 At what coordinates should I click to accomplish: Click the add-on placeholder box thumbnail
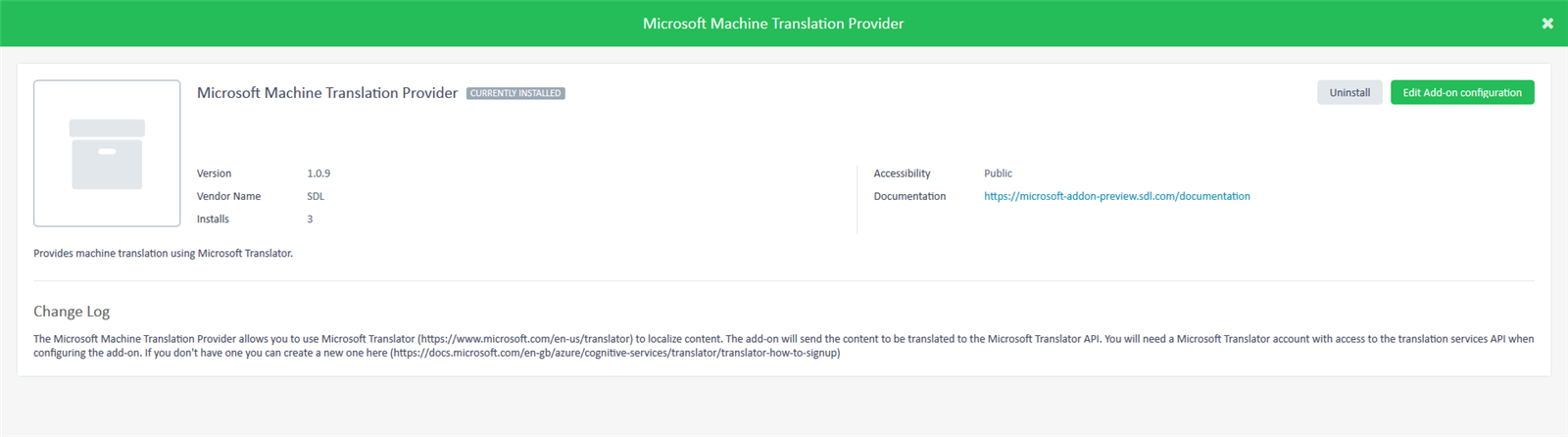(107, 154)
